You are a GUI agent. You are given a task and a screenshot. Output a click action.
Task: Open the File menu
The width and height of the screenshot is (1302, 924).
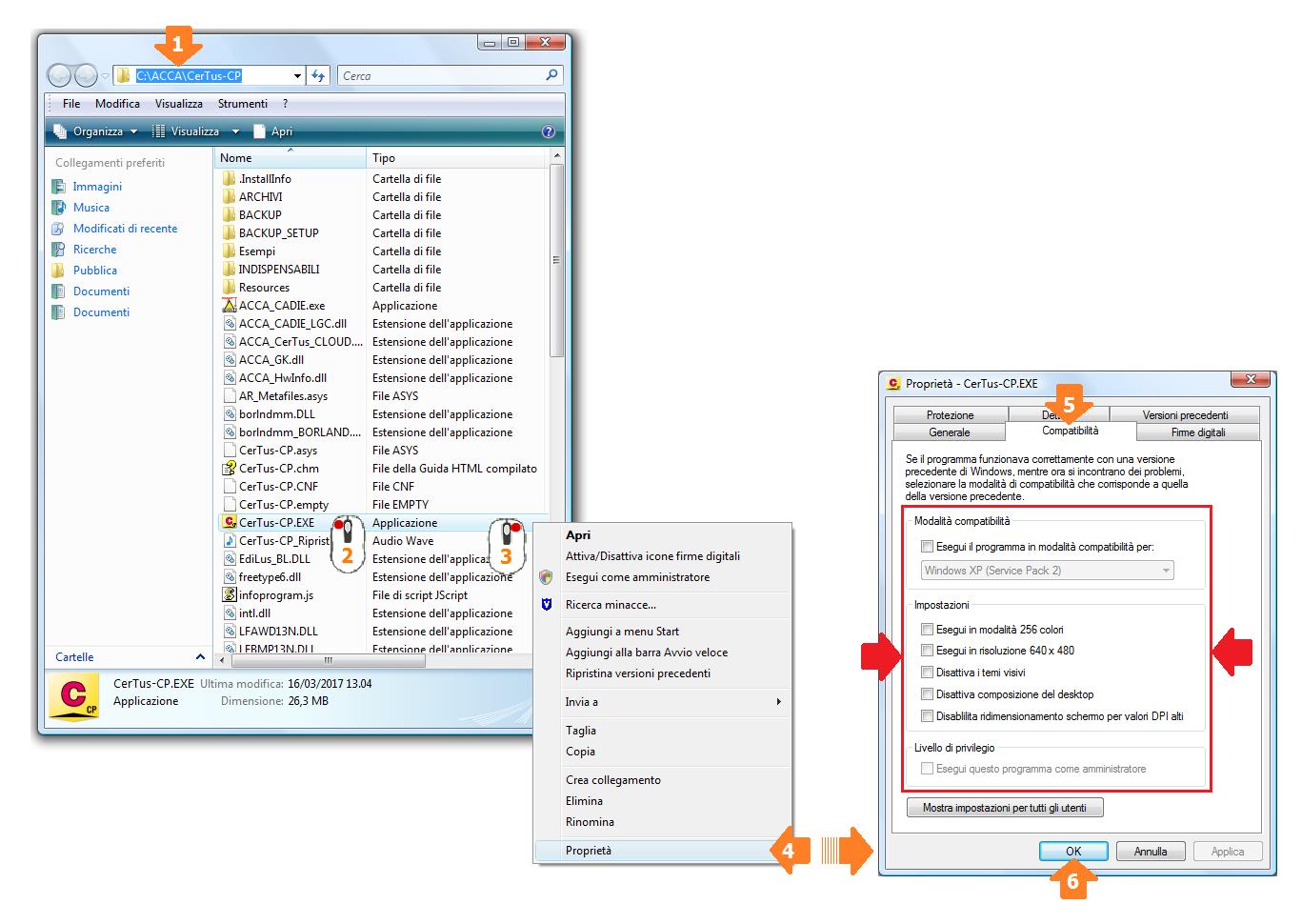point(71,104)
